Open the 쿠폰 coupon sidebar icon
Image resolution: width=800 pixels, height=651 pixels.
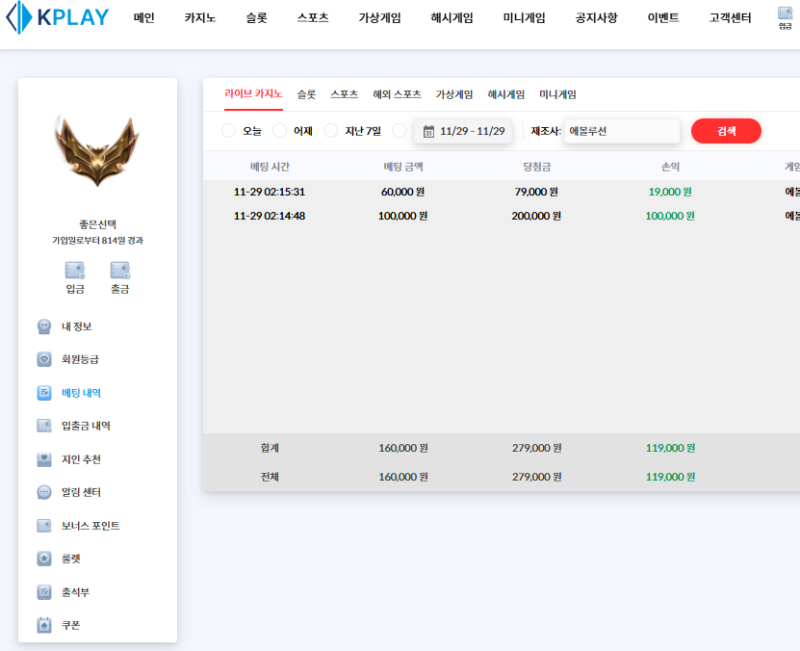coord(42,624)
